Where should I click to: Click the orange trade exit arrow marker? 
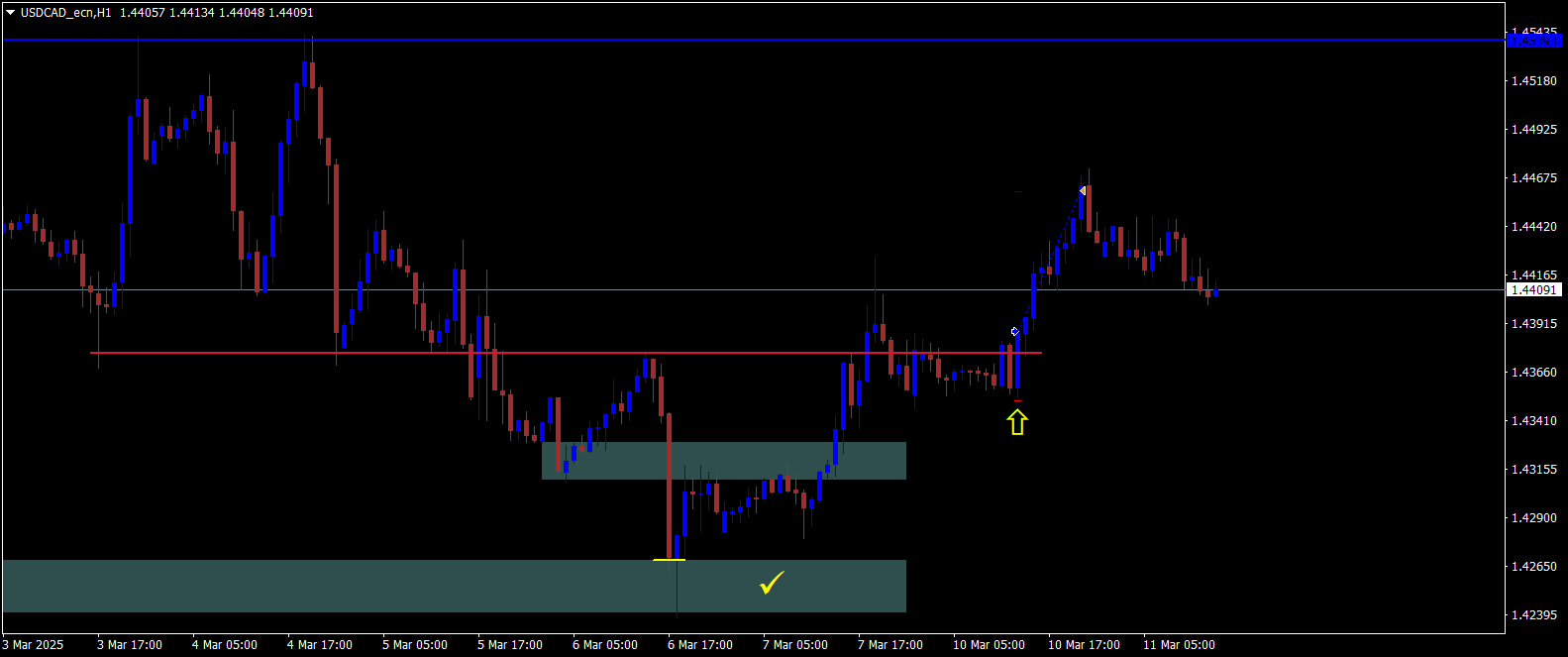(1084, 190)
